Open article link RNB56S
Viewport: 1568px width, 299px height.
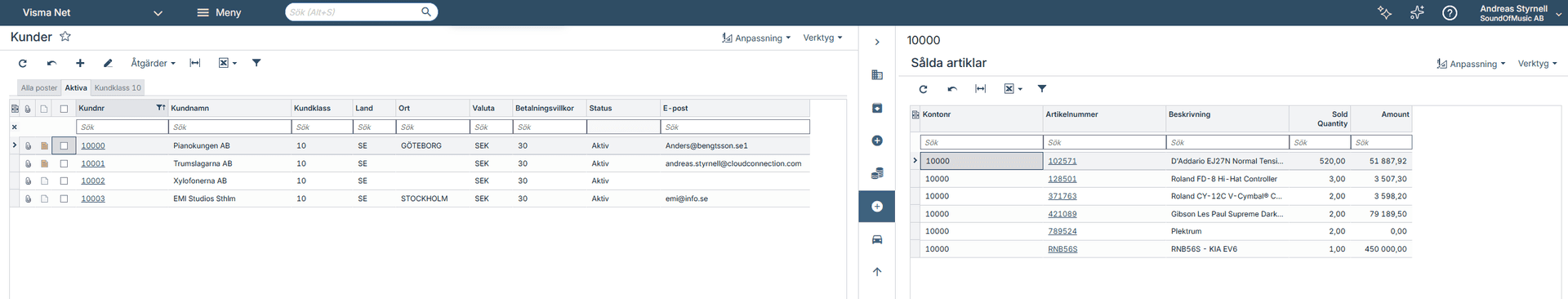tap(1062, 249)
